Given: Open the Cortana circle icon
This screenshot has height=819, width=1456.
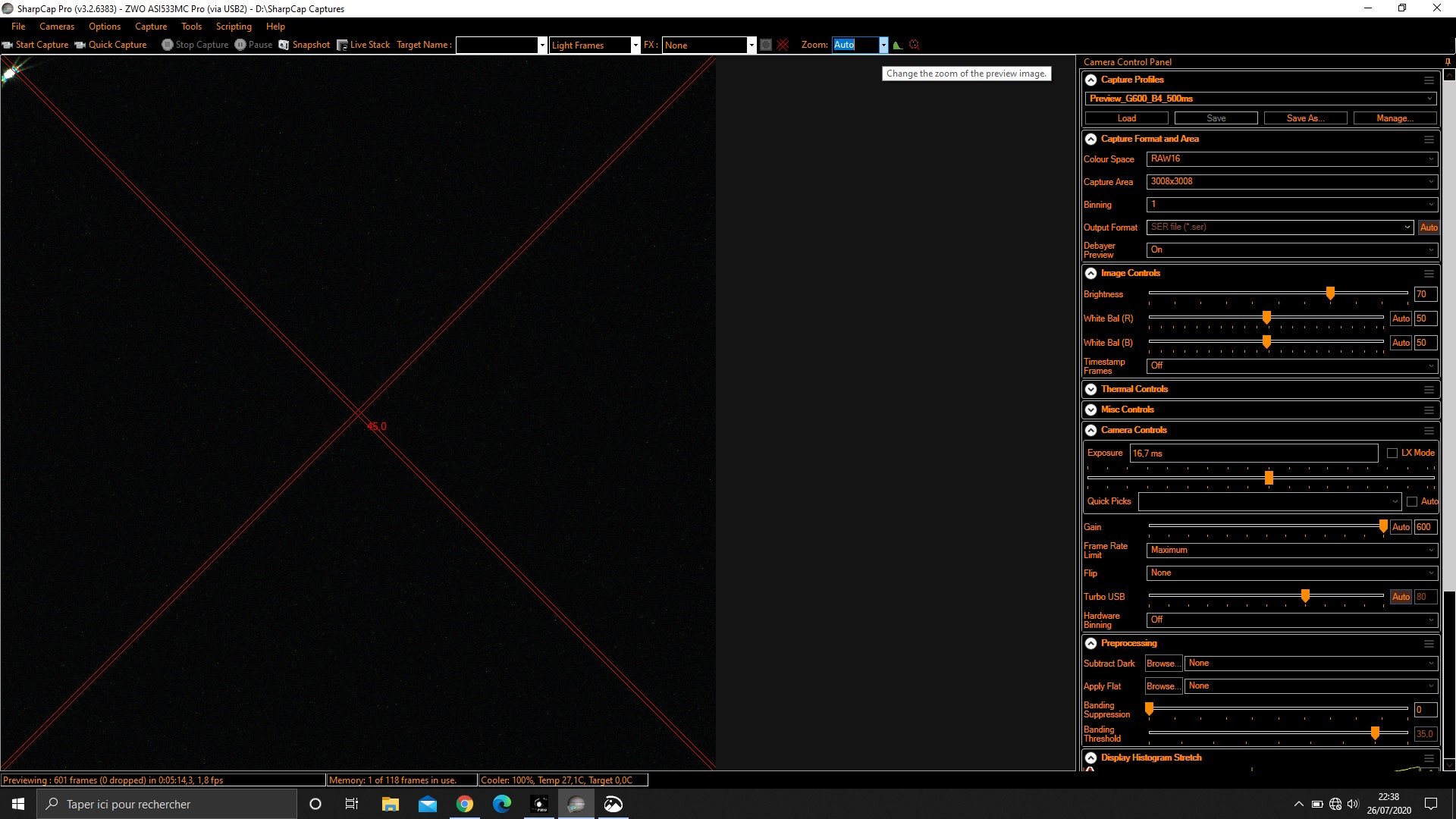Looking at the screenshot, I should 315,804.
